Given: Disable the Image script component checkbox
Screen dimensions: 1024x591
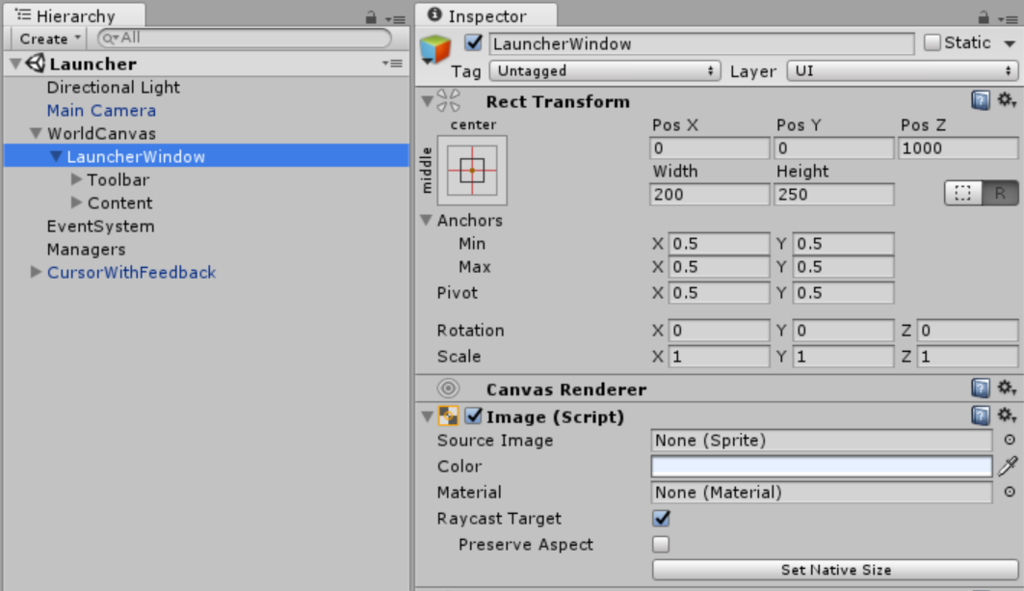Looking at the screenshot, I should tap(473, 416).
